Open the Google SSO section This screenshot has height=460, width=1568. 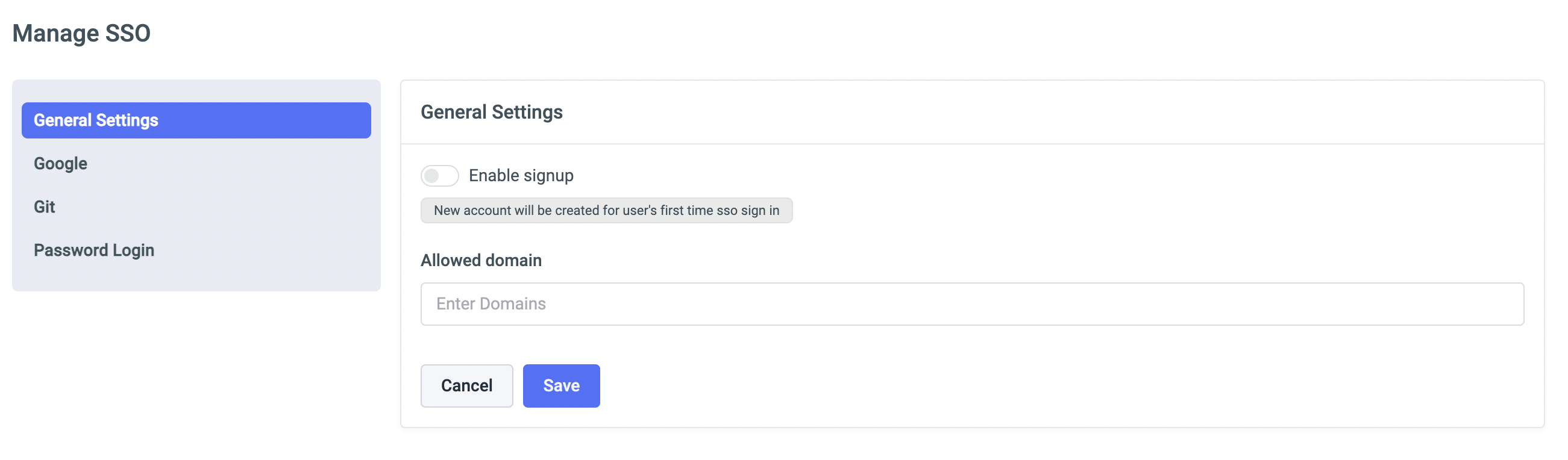click(x=61, y=164)
